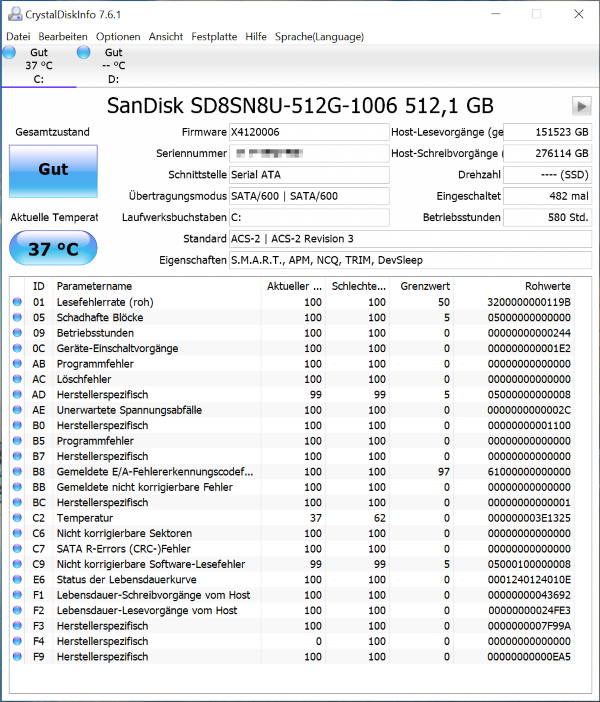Click the Host-Schreibvorgänge value 276114 GB
This screenshot has height=702, width=600.
tap(548, 154)
